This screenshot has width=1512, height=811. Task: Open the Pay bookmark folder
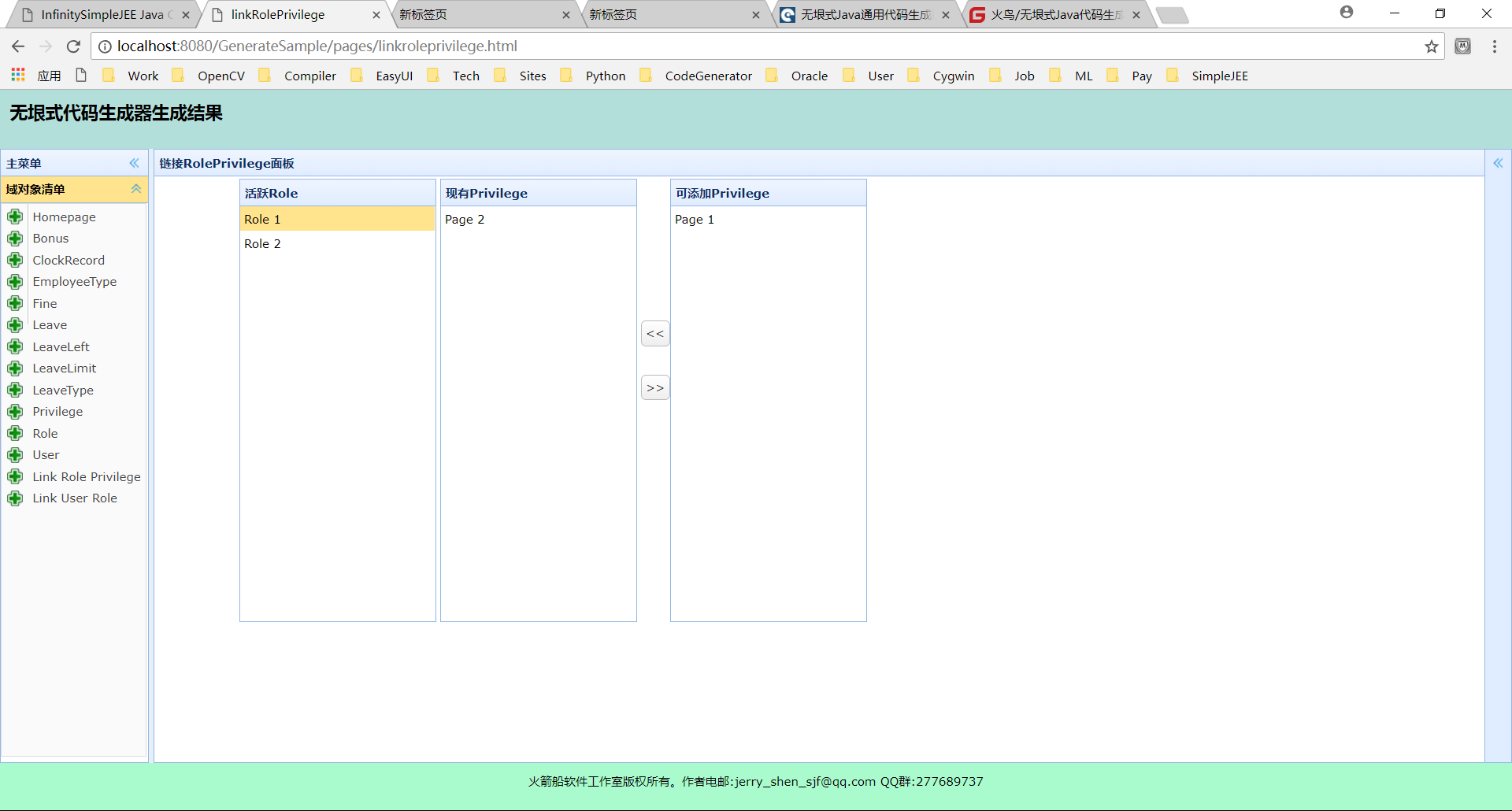pos(1130,76)
